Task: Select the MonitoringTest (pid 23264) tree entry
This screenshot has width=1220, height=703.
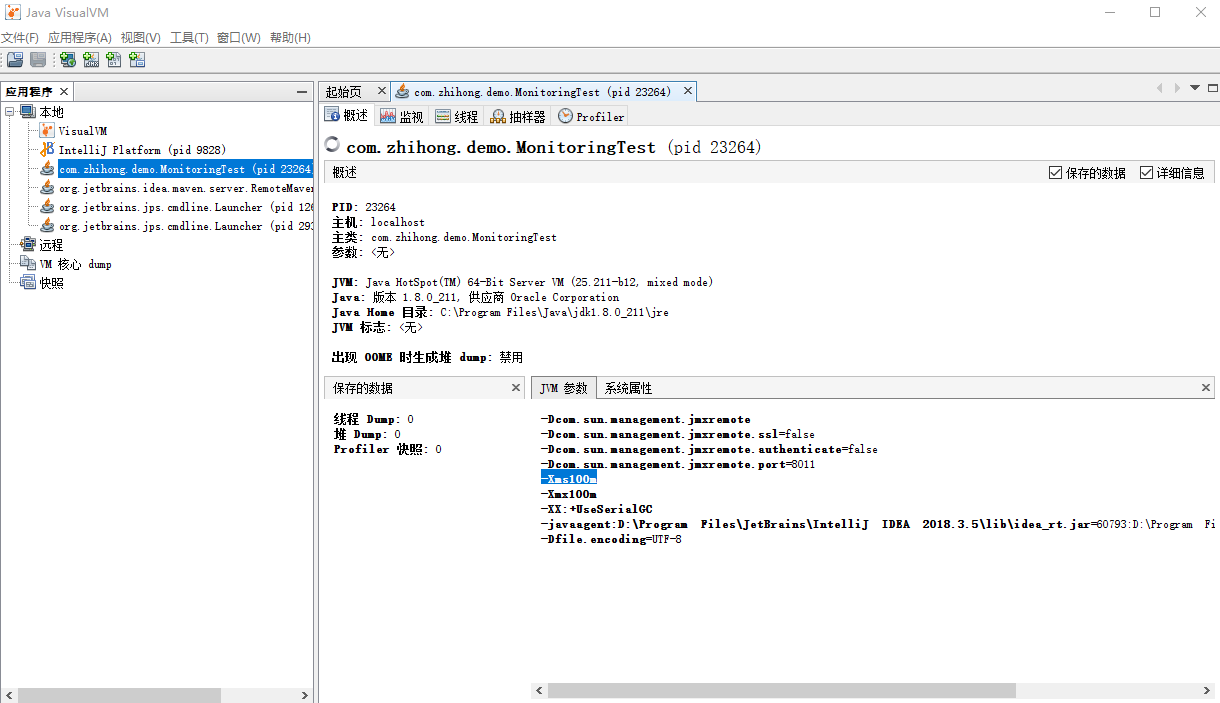Action: point(186,169)
